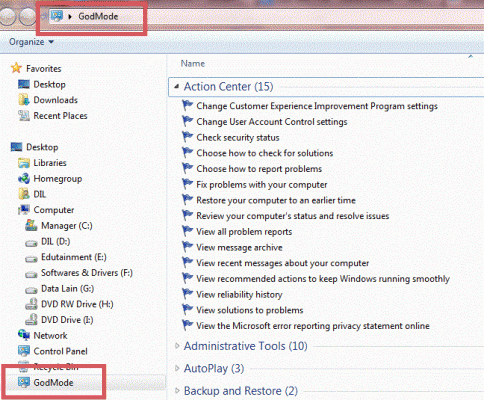Screen dimensions: 484x400
Task: Open Review your computer's status and resolve issues
Action: (x=293, y=216)
